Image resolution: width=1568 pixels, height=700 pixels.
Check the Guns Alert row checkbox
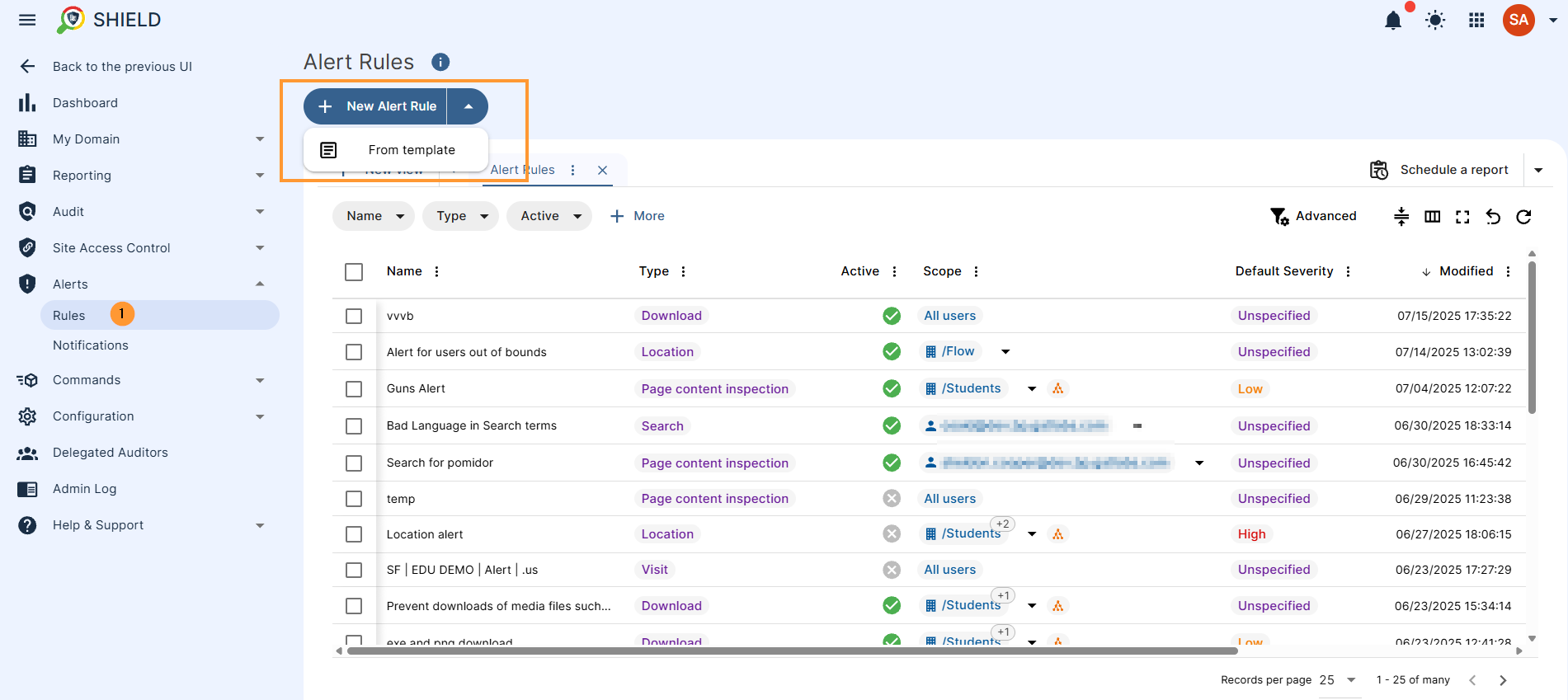point(354,389)
